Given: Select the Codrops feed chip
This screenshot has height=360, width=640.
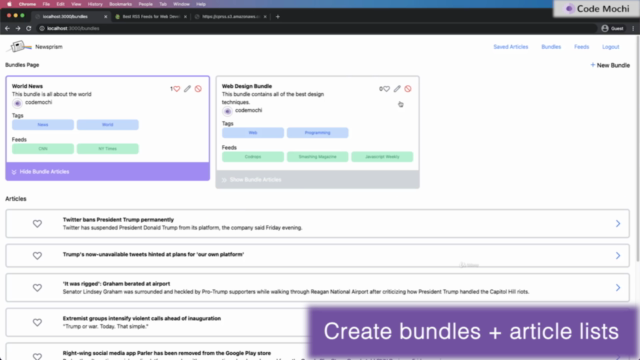Looking at the screenshot, I should pos(253,157).
